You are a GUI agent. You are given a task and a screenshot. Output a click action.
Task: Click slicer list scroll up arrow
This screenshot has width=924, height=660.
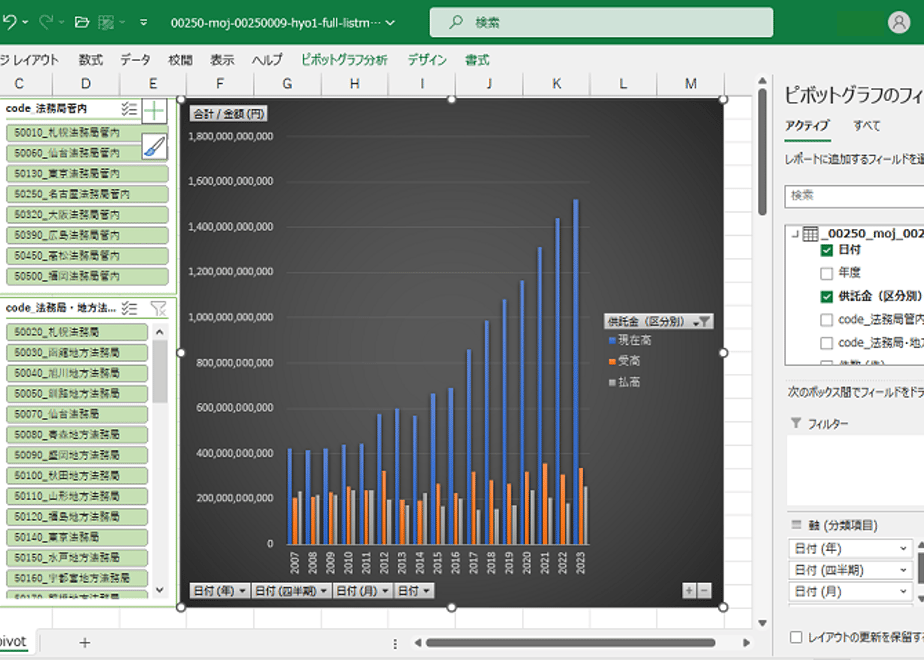(160, 332)
